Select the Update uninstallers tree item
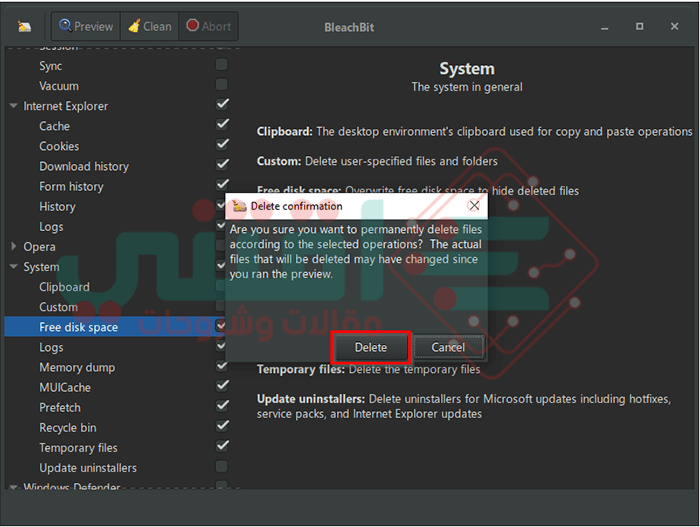This screenshot has height=527, width=700. tap(88, 468)
